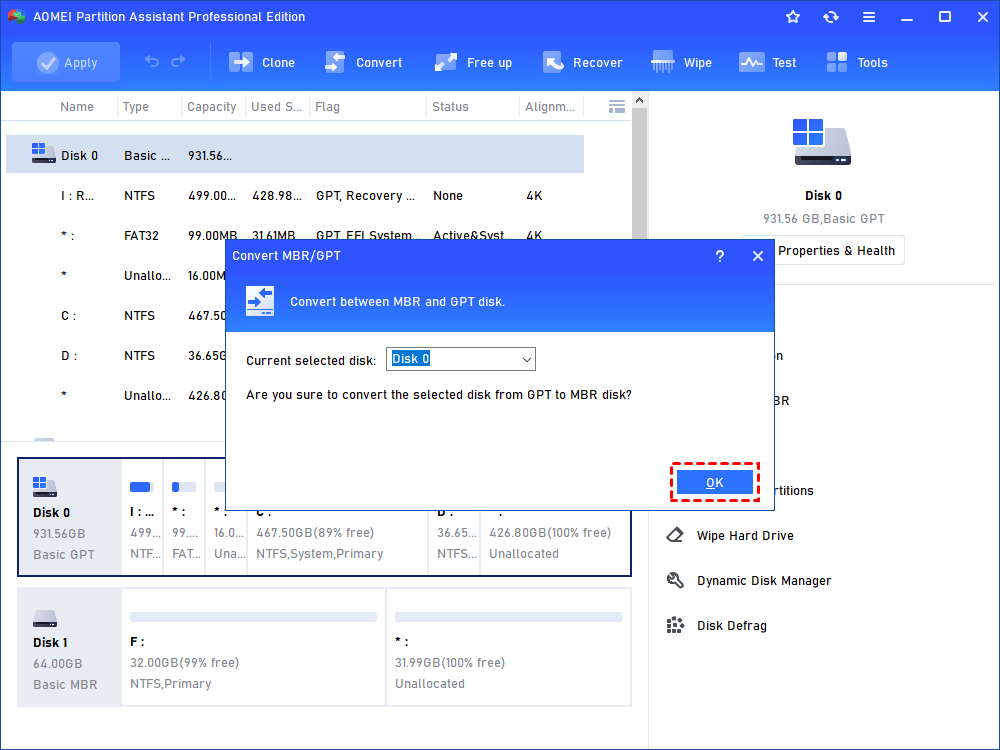1000x750 pixels.
Task: Click the Apply button
Action: pyautogui.click(x=66, y=62)
